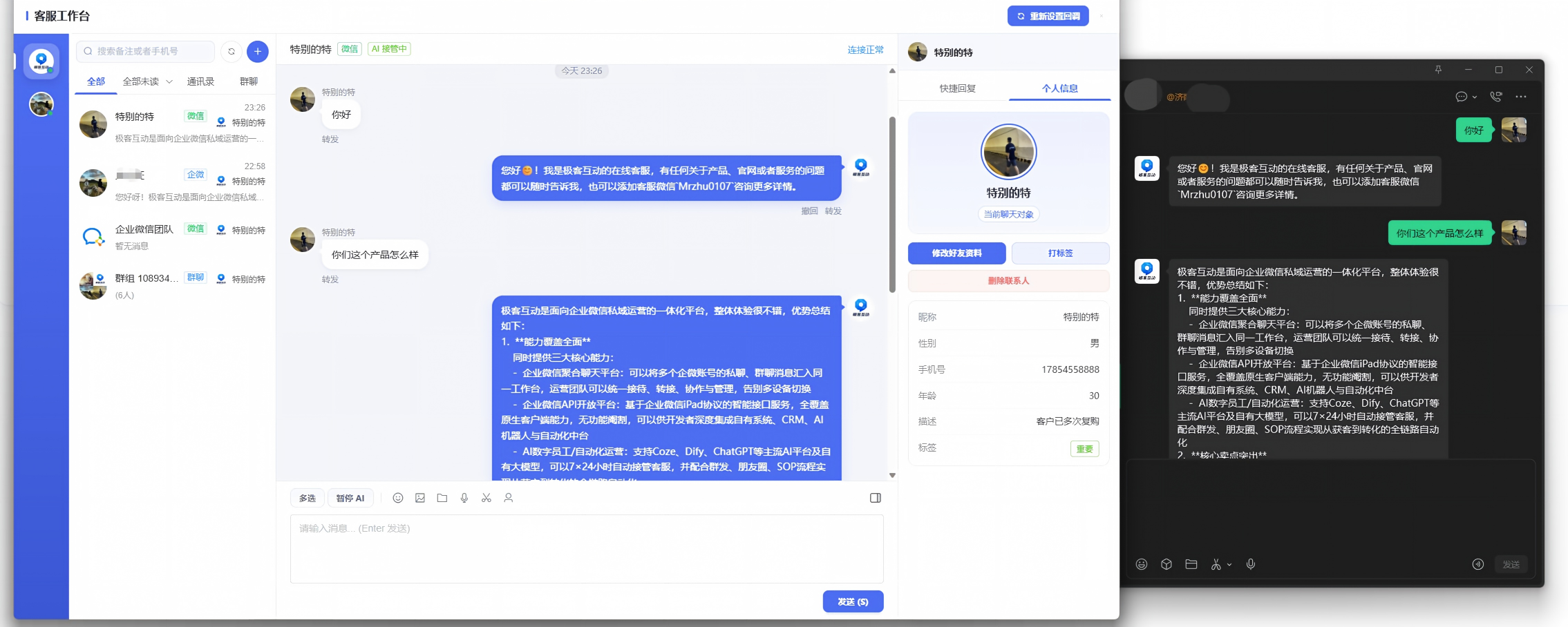This screenshot has width=1568, height=627.
Task: Open emoji picker in workbench toolbar
Action: [398, 498]
